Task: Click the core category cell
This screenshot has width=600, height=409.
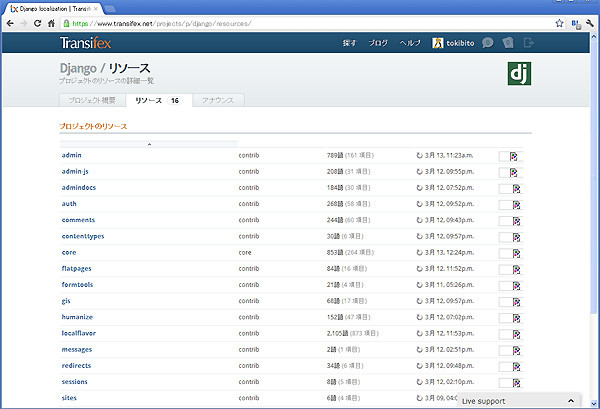Action: pyautogui.click(x=245, y=253)
